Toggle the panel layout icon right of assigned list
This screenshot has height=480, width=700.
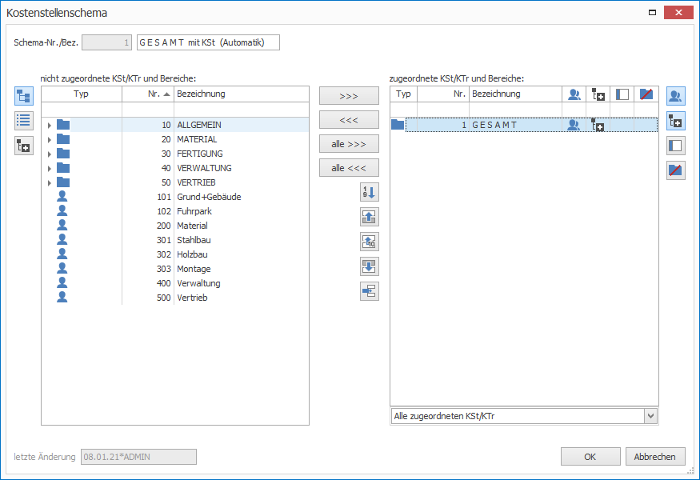pos(675,146)
